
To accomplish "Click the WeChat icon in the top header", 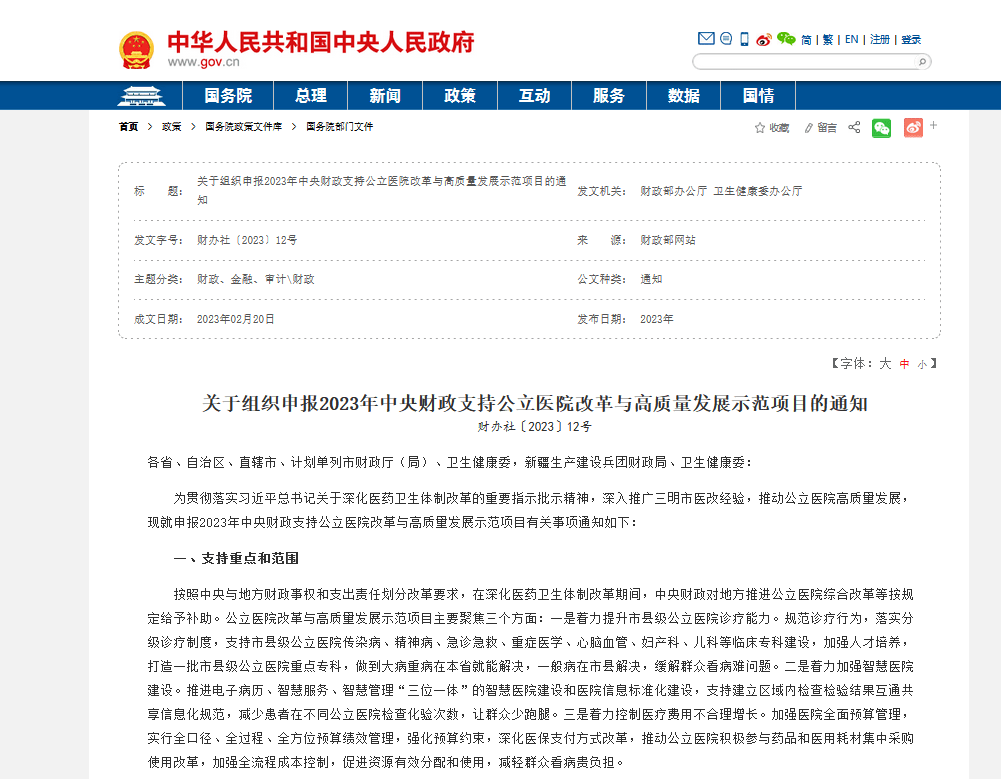I will click(x=786, y=39).
